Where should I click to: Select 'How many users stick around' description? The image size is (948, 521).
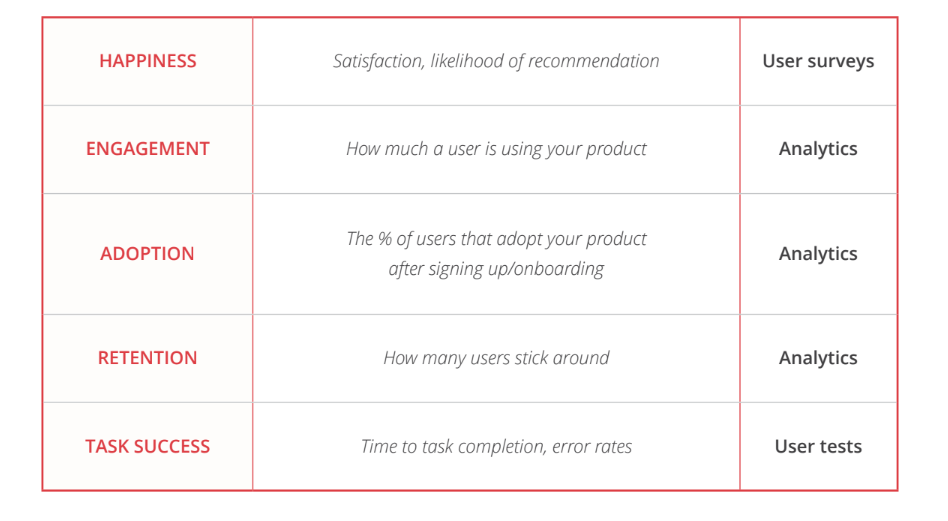496,358
